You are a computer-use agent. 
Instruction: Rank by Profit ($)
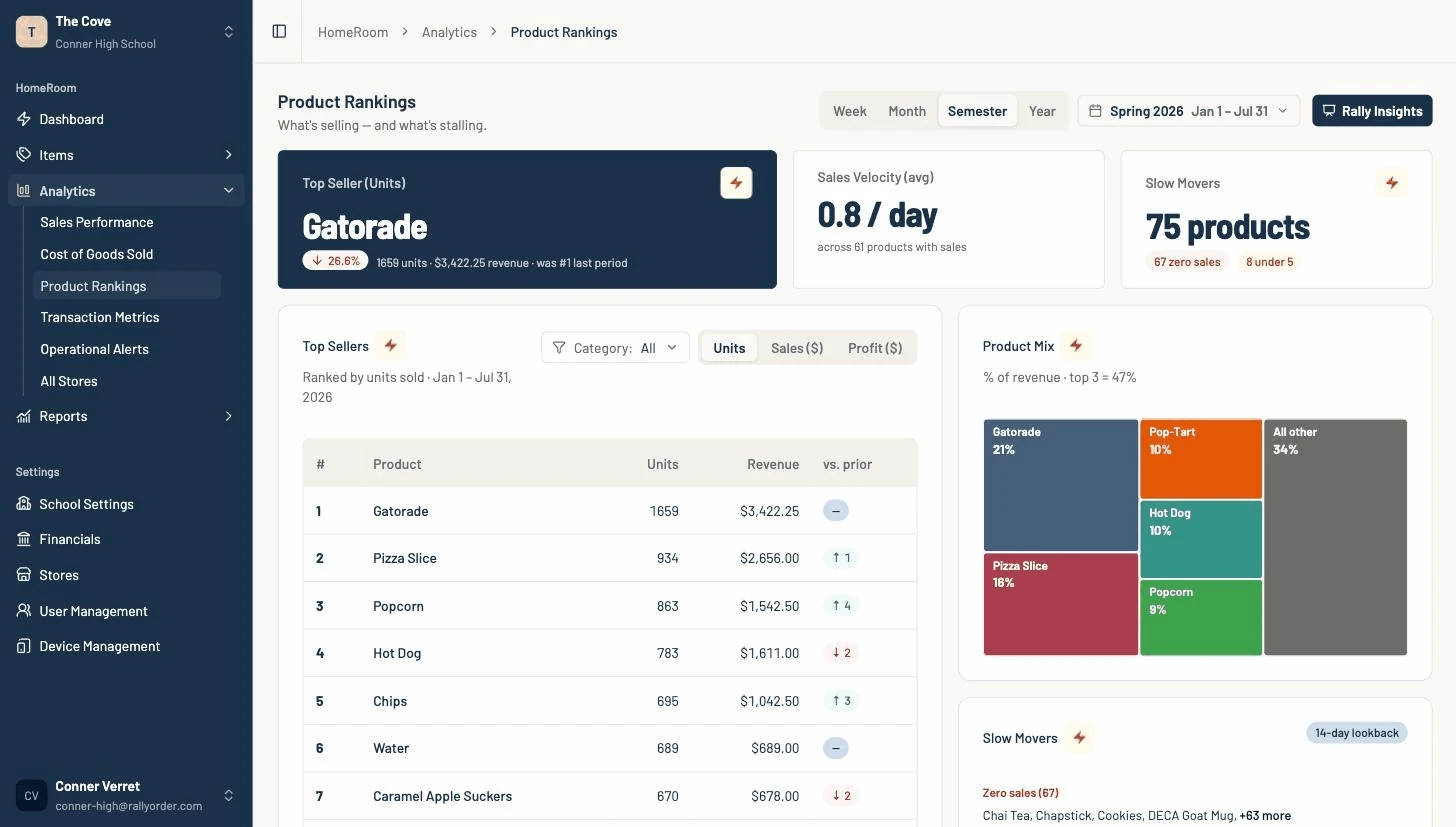[875, 348]
